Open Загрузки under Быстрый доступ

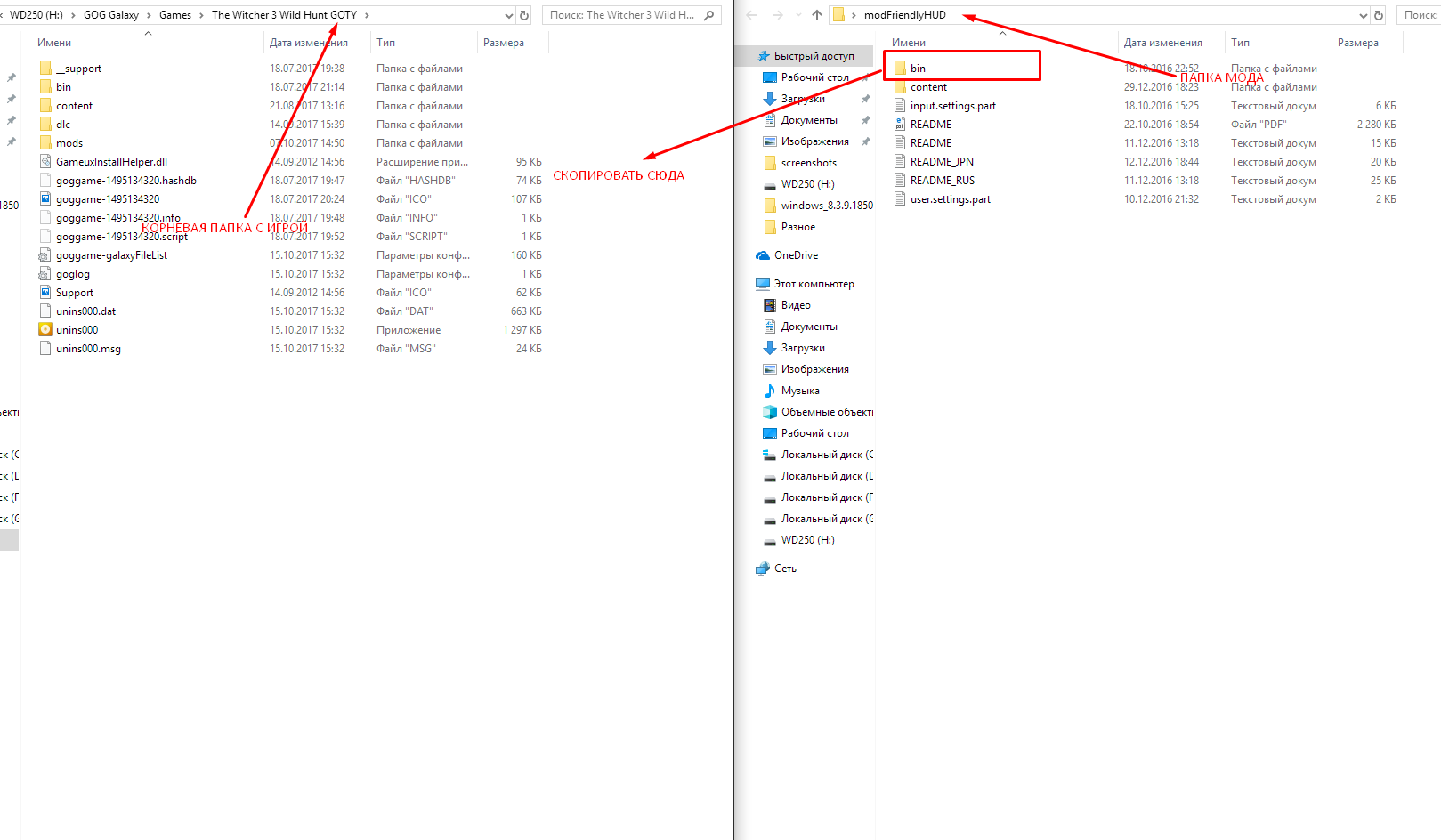click(x=803, y=99)
